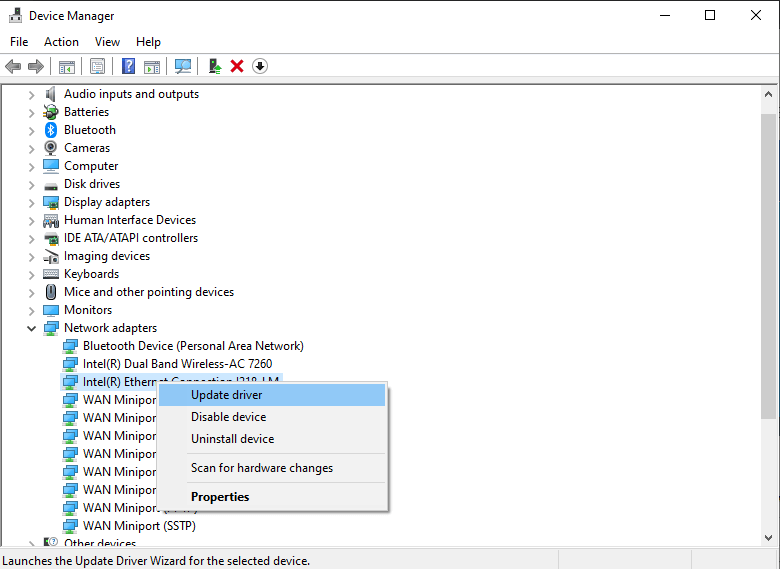The image size is (780, 569).
Task: Select the Computer tree label
Action: (x=91, y=166)
